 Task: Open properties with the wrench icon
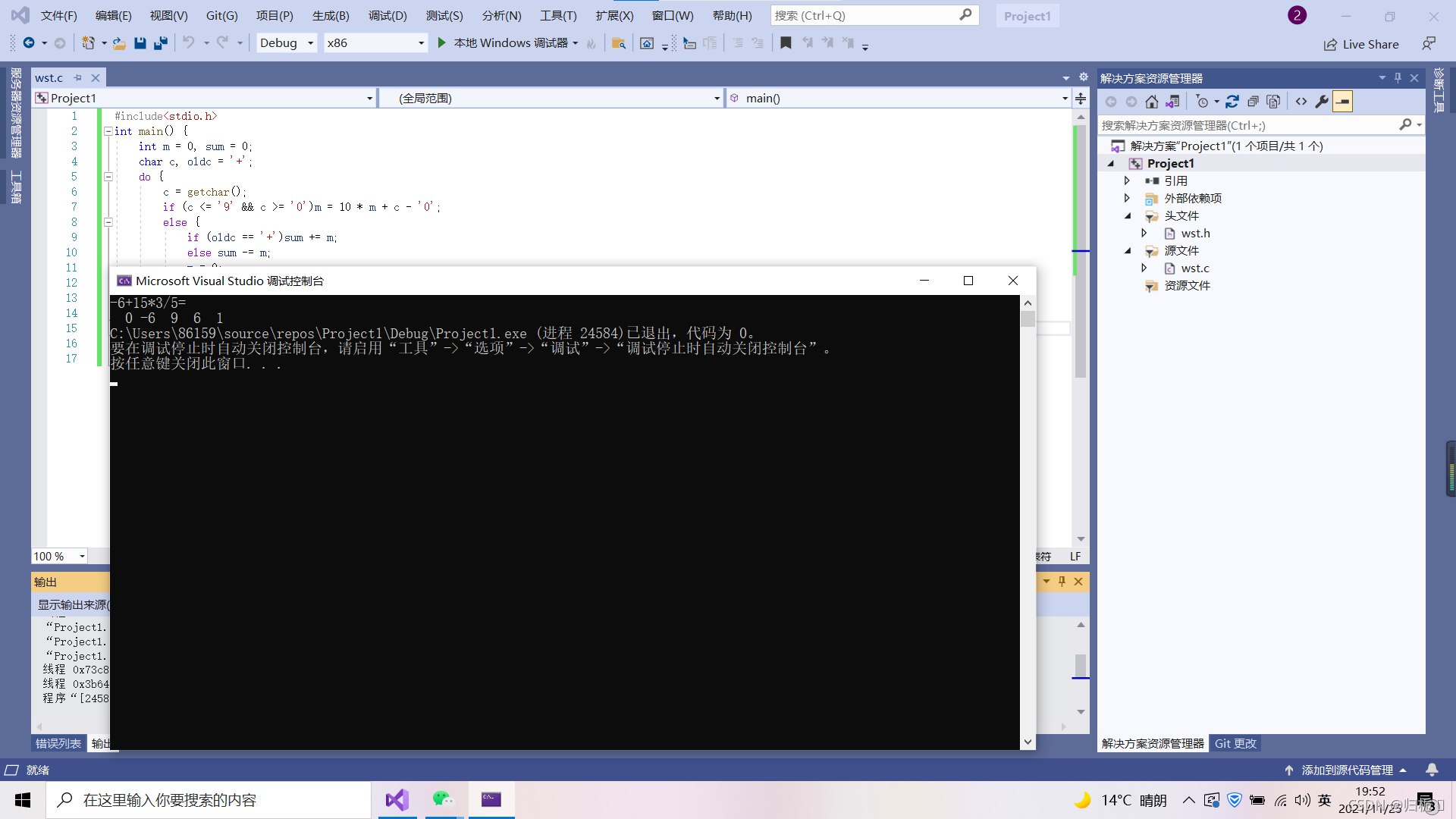click(x=1322, y=102)
